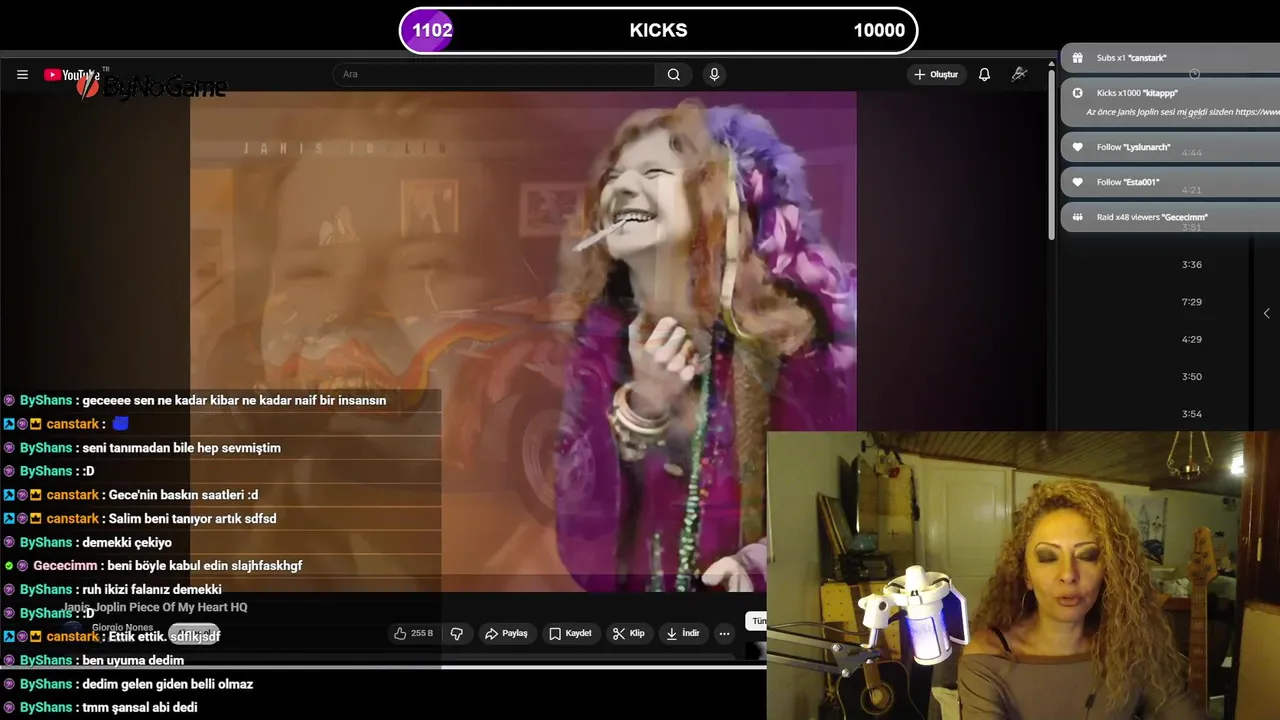
Task: Like the video with thumbs up
Action: click(x=400, y=633)
